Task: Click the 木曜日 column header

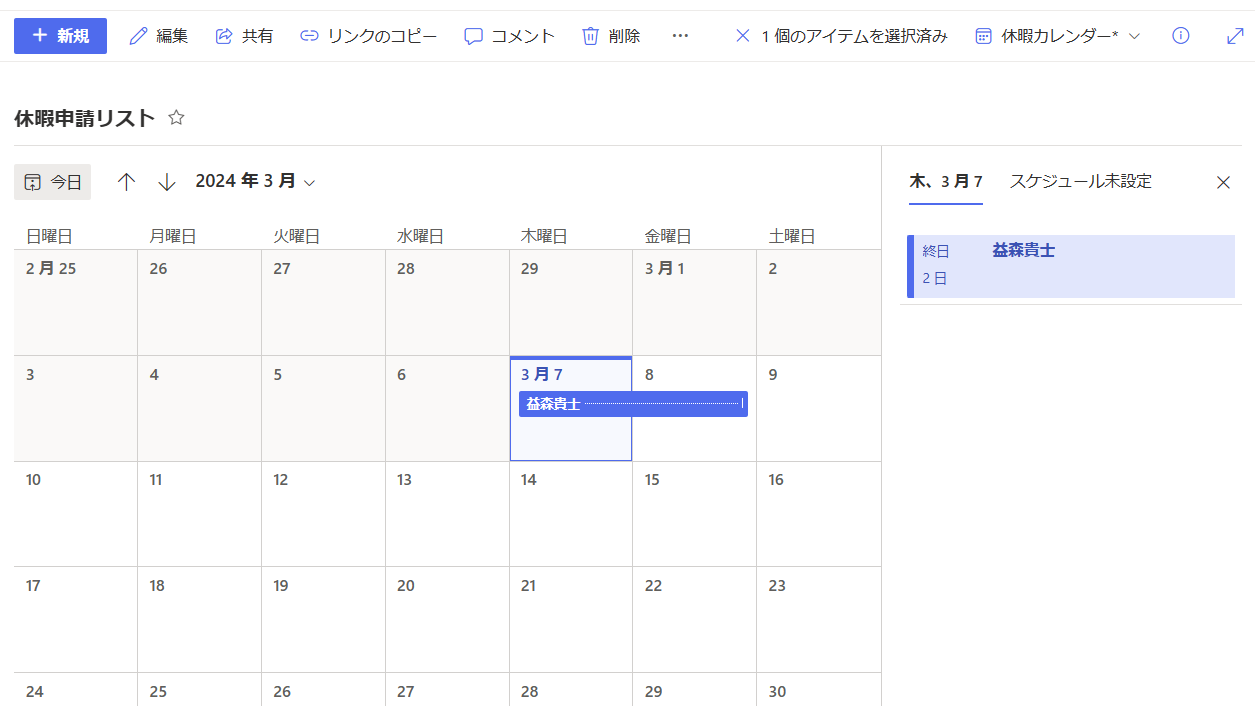Action: pos(544,236)
